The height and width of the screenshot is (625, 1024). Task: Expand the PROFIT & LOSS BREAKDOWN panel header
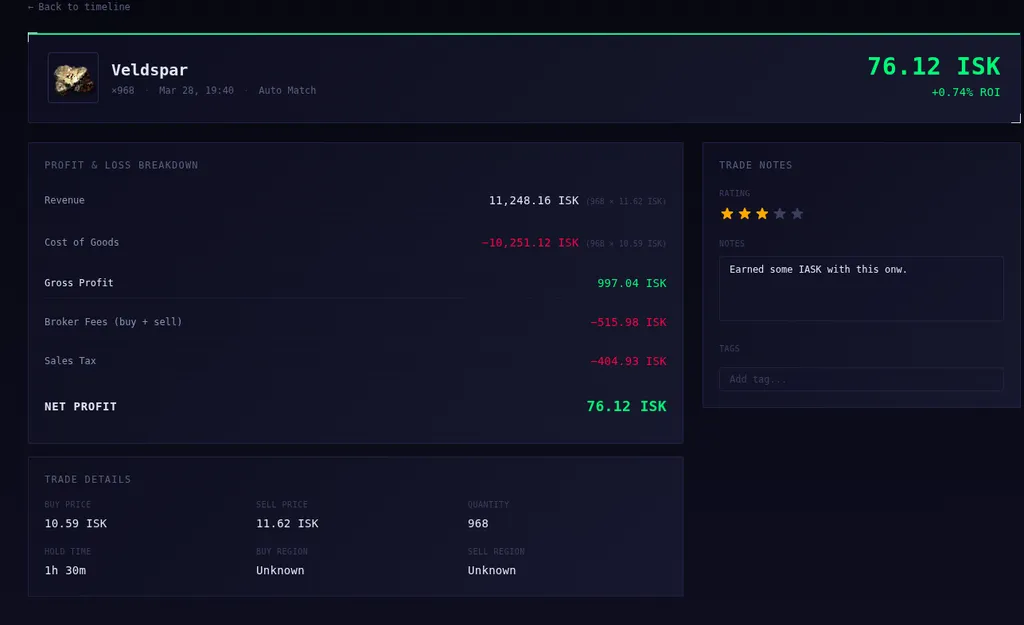pos(121,165)
